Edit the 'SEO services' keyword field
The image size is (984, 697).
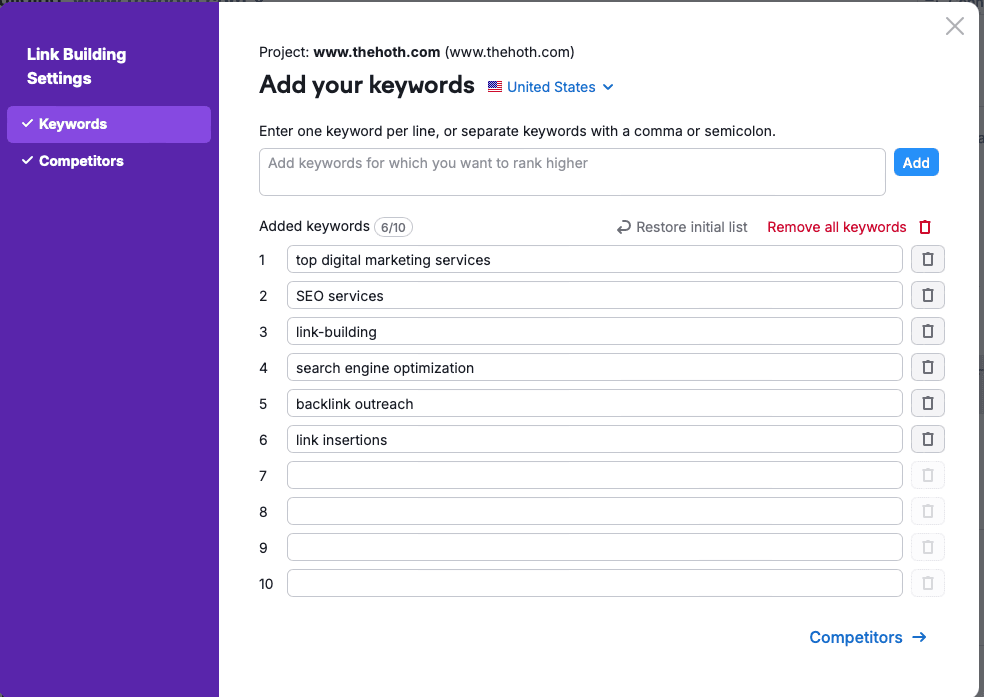coord(594,296)
